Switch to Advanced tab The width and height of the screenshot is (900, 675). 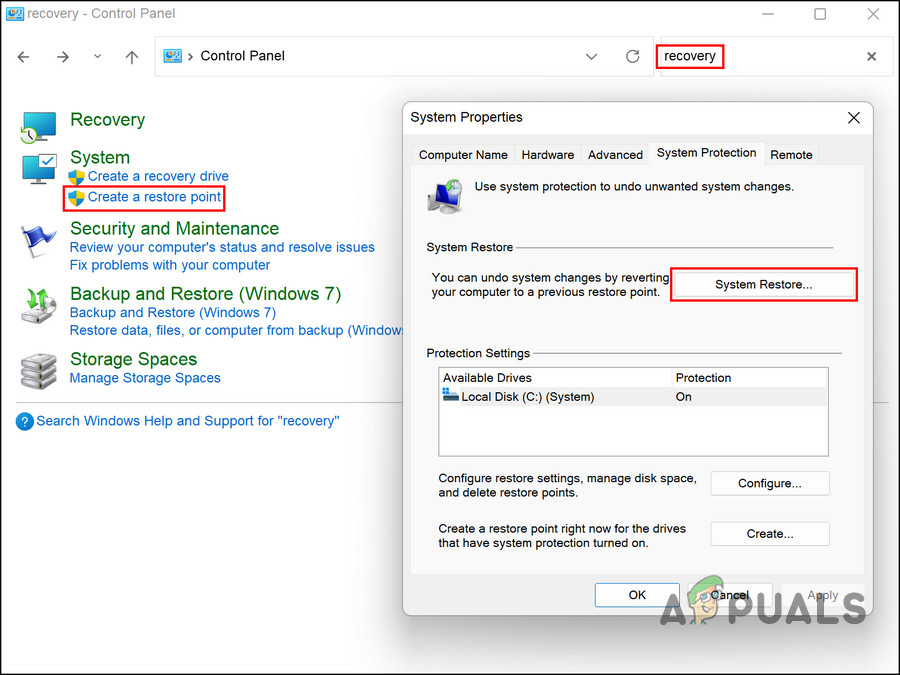(x=615, y=155)
